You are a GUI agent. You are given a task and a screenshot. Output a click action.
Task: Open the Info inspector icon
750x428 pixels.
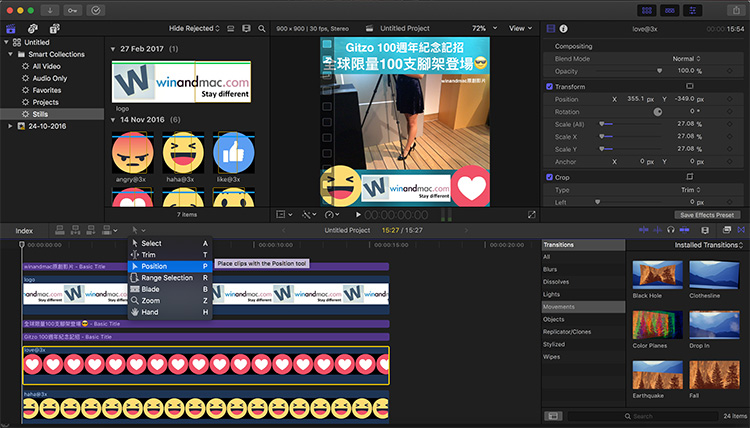point(563,29)
